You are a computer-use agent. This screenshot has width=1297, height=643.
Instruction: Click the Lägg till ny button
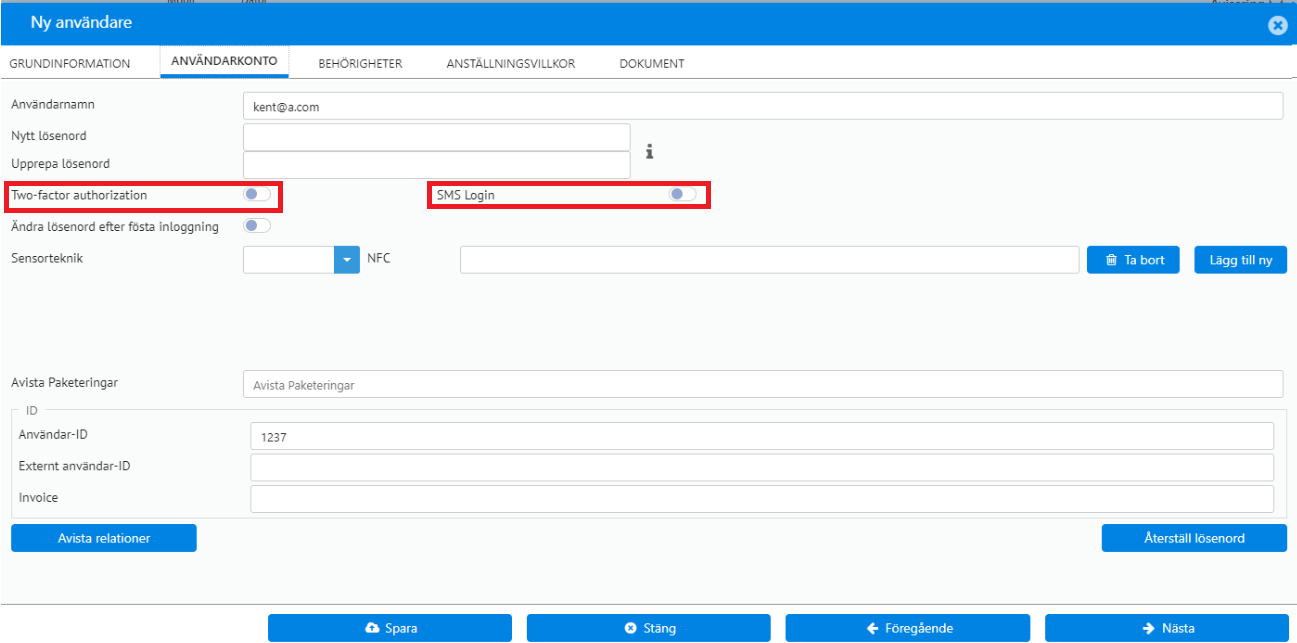click(1241, 260)
